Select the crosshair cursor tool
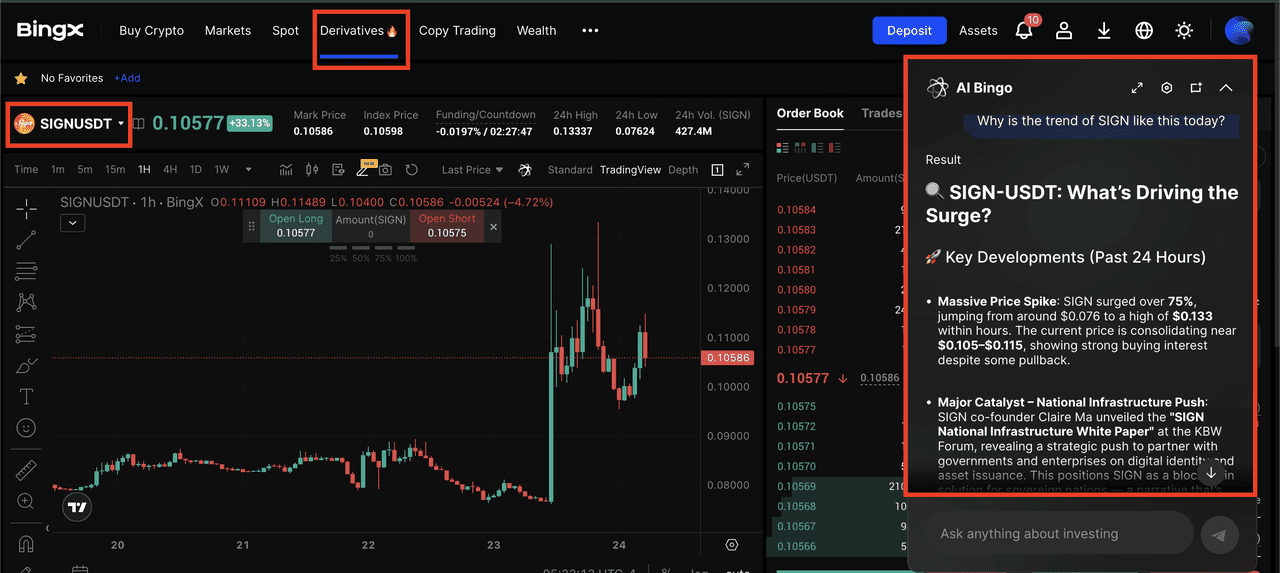The width and height of the screenshot is (1280, 573). click(27, 209)
